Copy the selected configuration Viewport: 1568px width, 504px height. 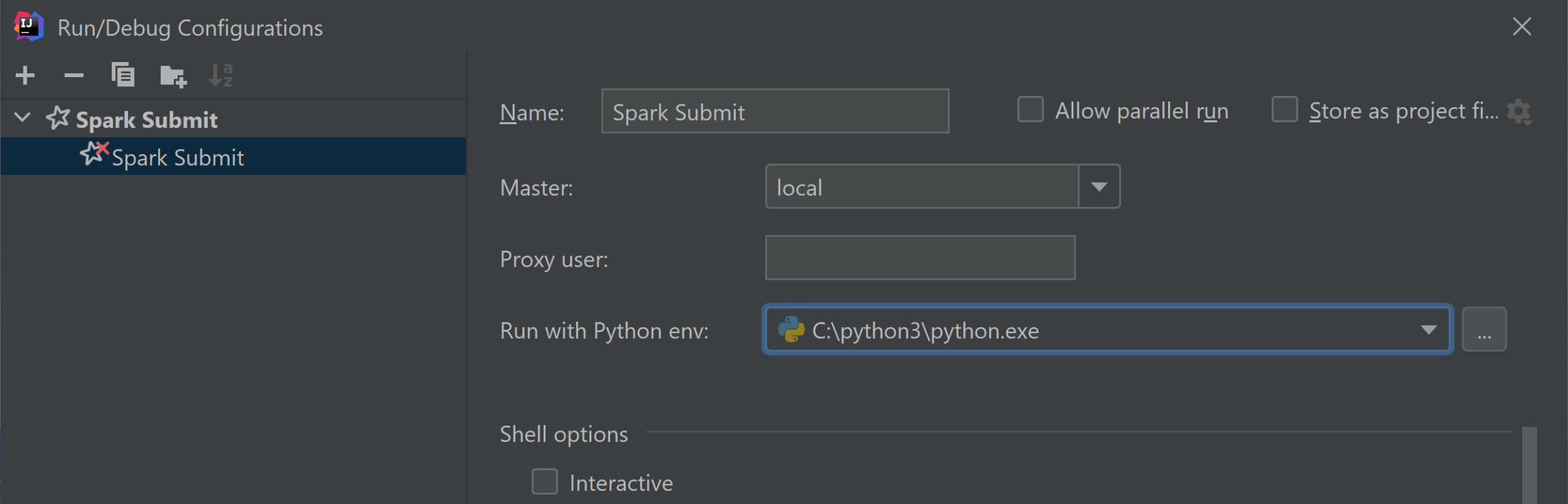[123, 75]
